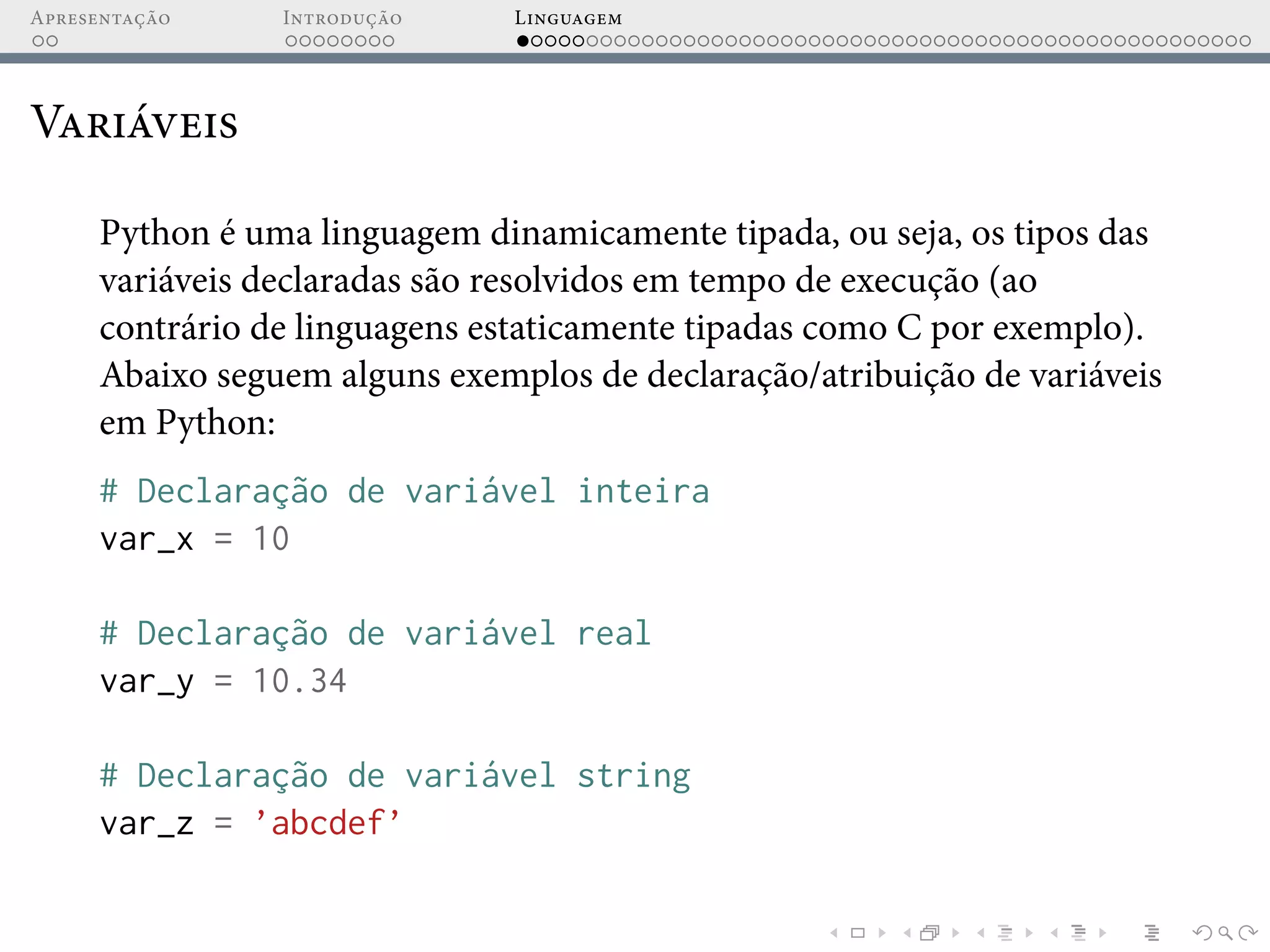Select first circle under Apresentação
Screen dimensions: 1270x952
38,41
